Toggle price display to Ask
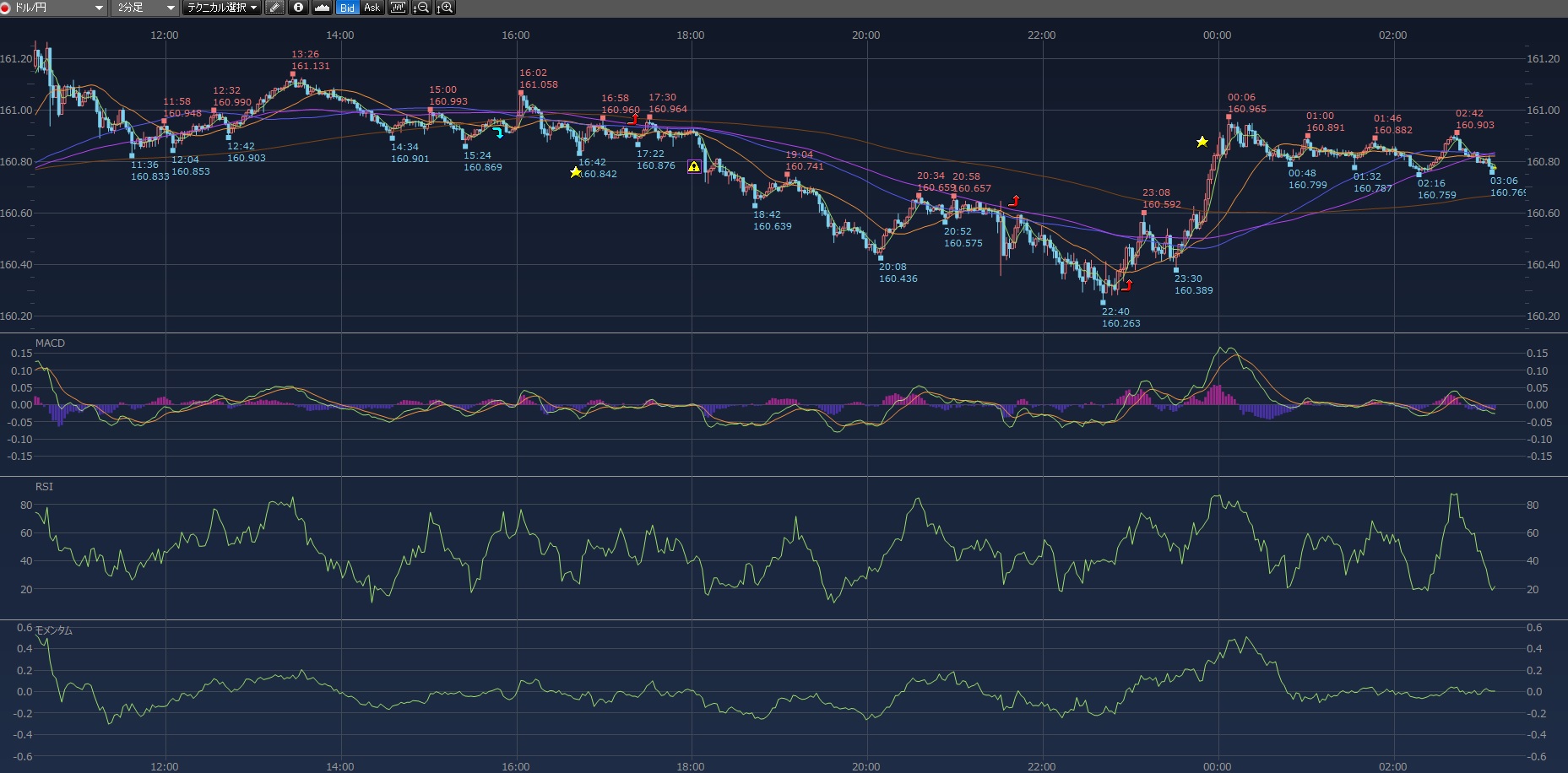Viewport: 1568px width, 773px height. click(x=372, y=8)
